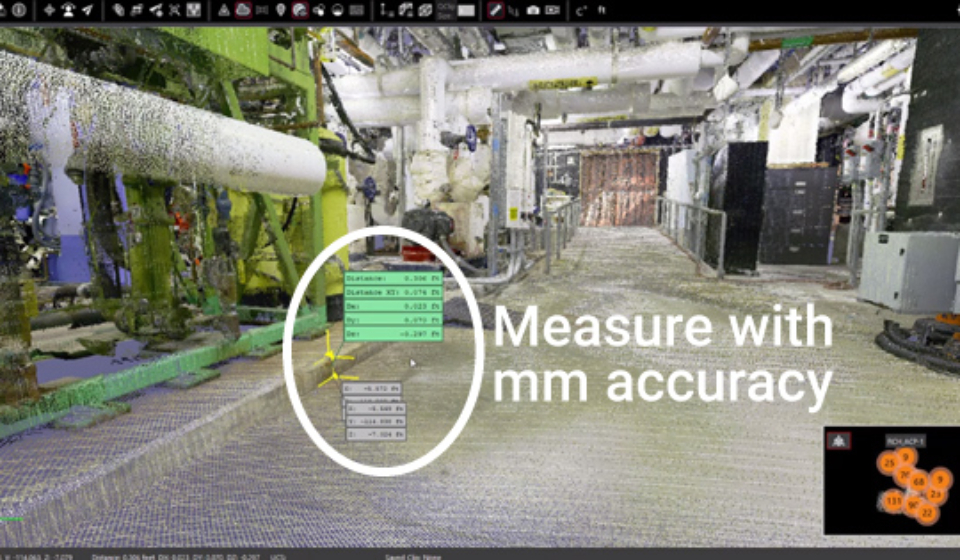The image size is (960, 560).
Task: Click the green 'Dz' measurement row
Action: 393,334
